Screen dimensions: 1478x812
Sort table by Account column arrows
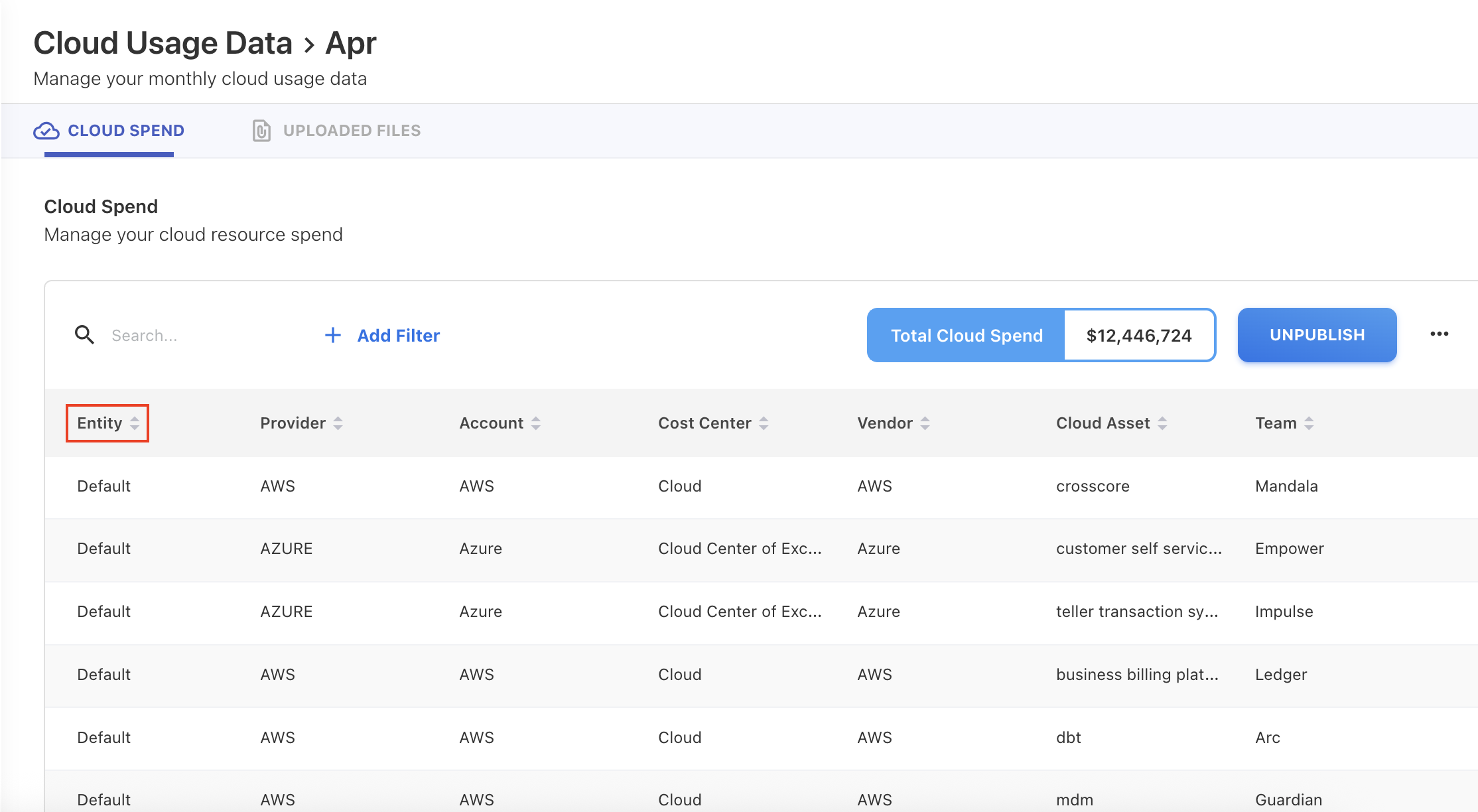(536, 423)
